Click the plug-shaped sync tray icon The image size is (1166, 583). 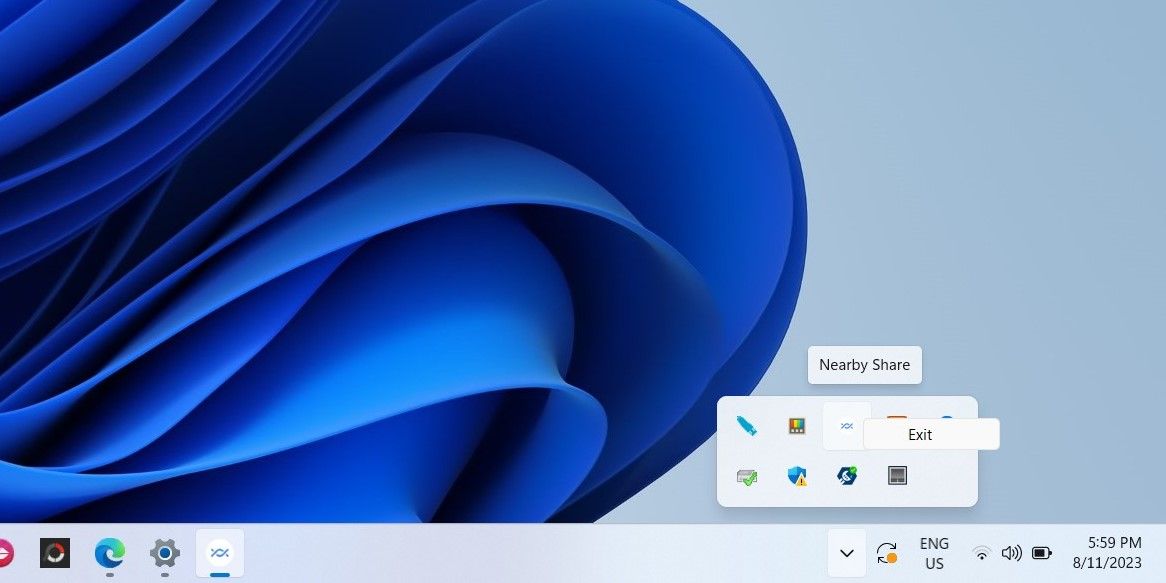click(846, 475)
